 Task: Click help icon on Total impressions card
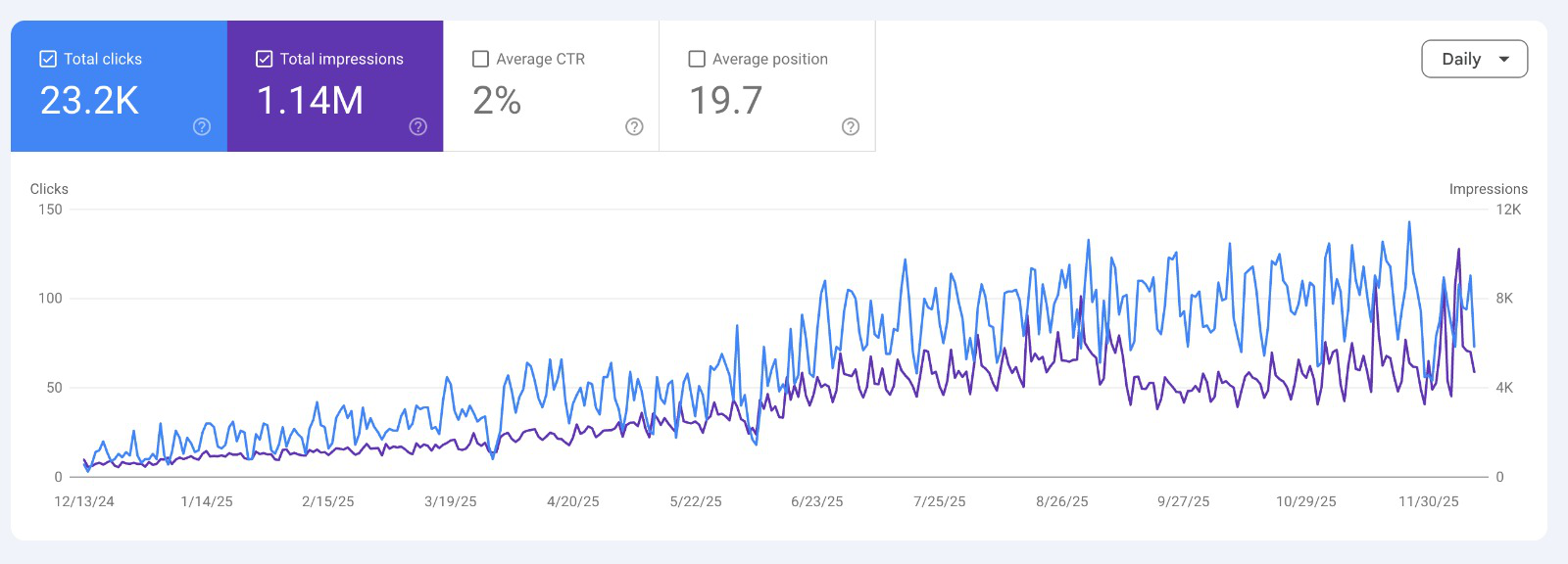(x=418, y=126)
